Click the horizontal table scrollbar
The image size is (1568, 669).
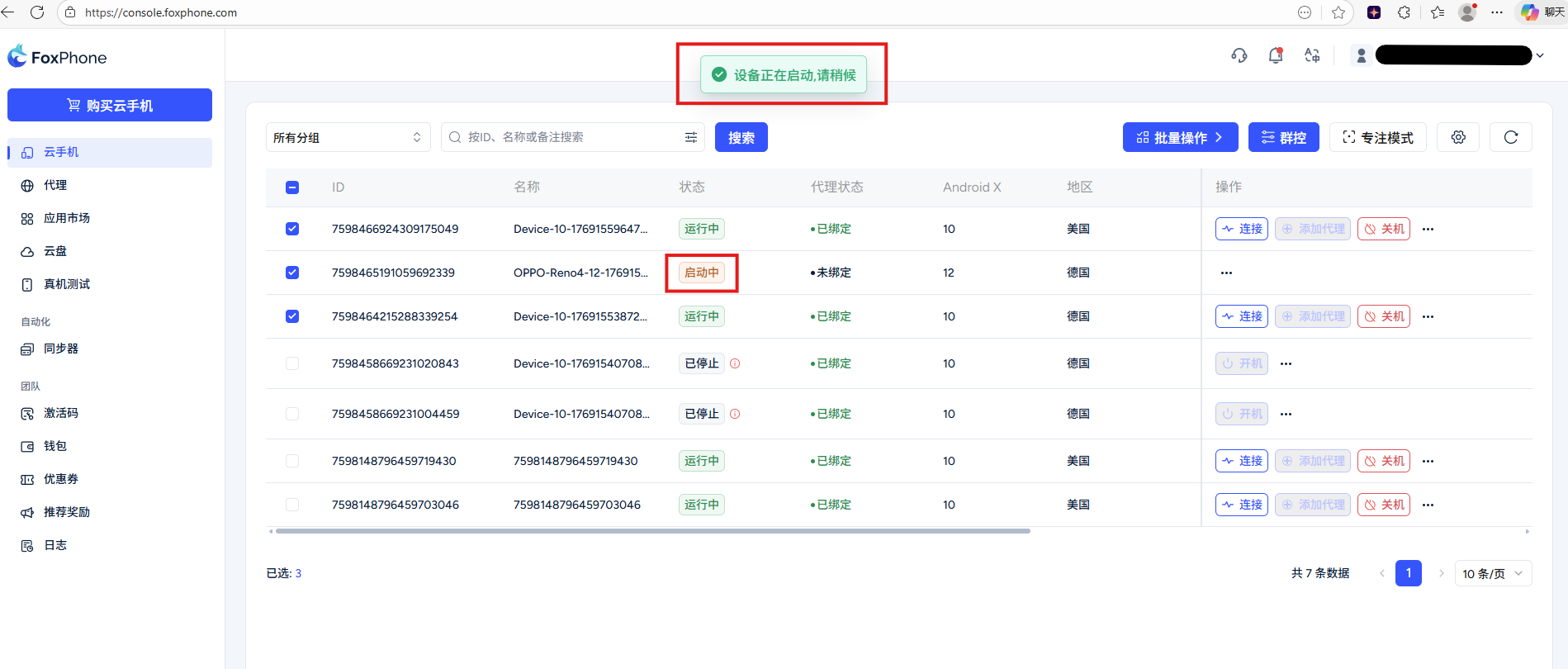pos(652,531)
